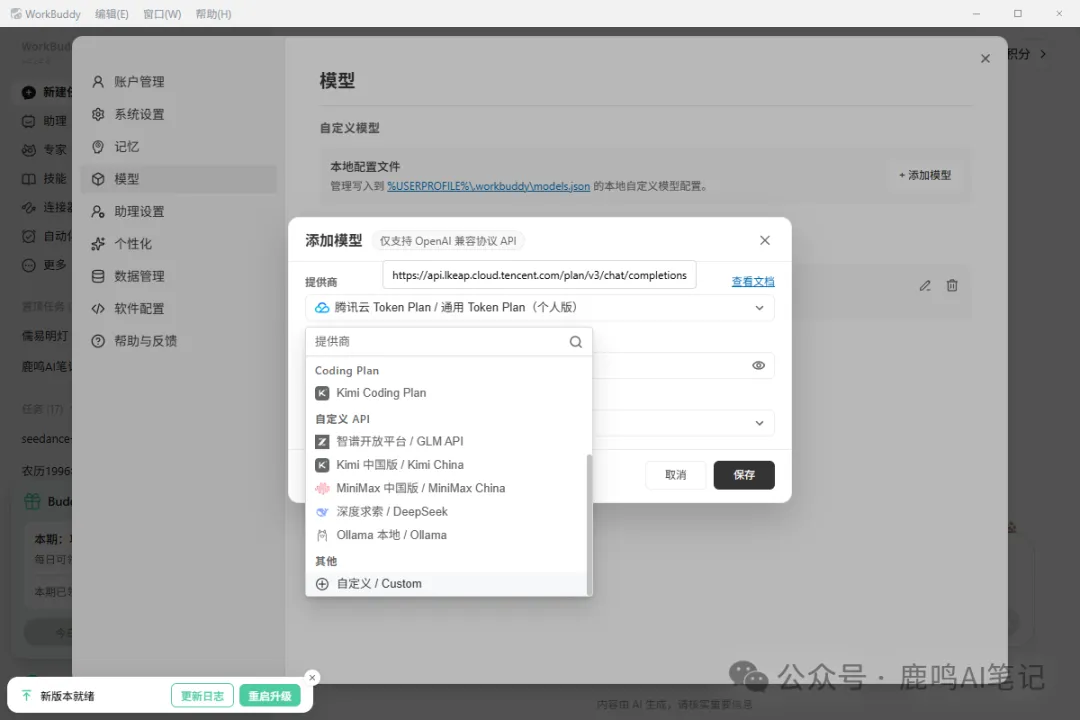Open the model dropdown chevron above 保存
The width and height of the screenshot is (1080, 720).
tap(759, 423)
